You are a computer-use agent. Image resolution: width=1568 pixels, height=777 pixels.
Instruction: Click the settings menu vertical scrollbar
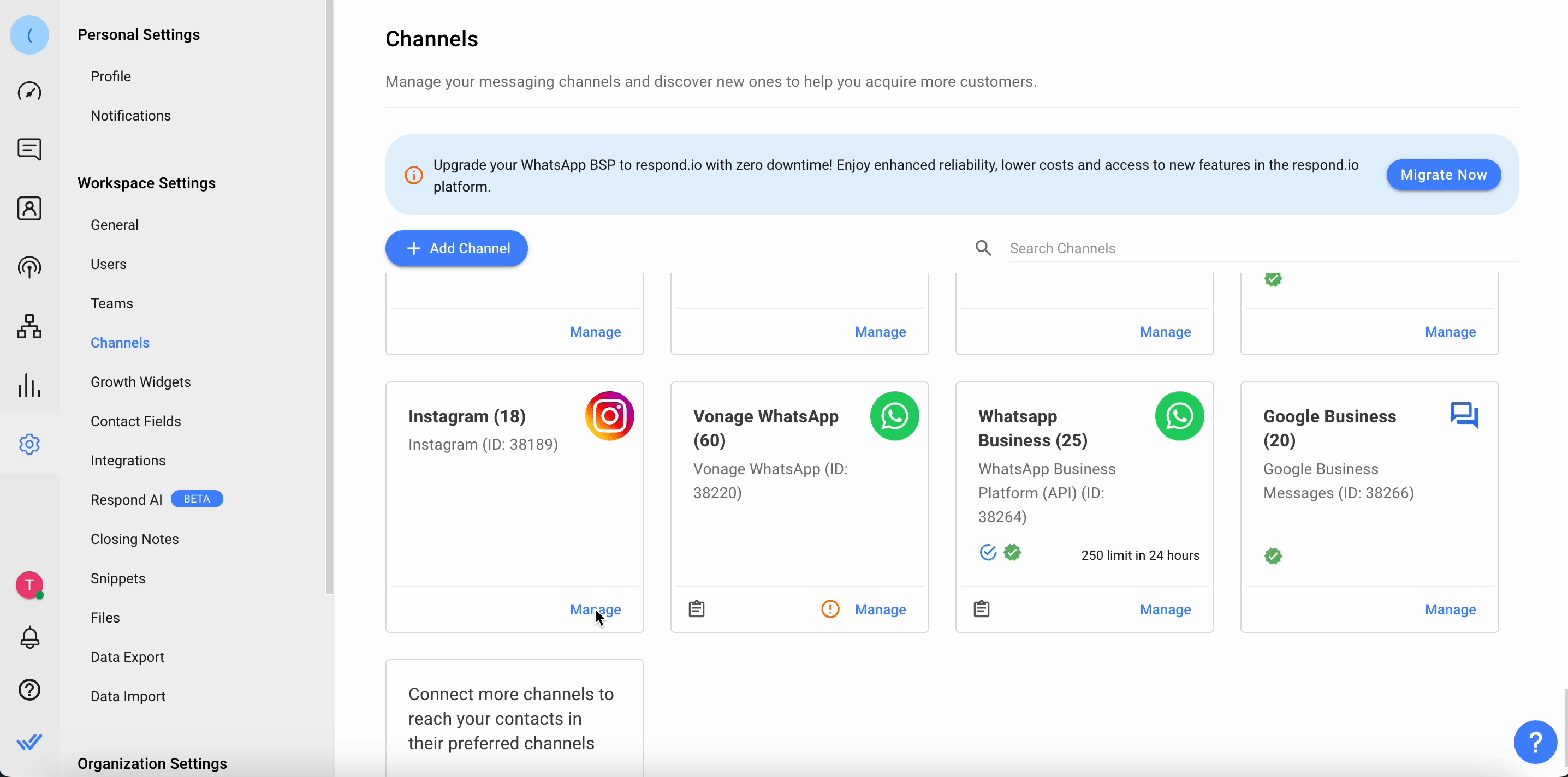coord(329,297)
